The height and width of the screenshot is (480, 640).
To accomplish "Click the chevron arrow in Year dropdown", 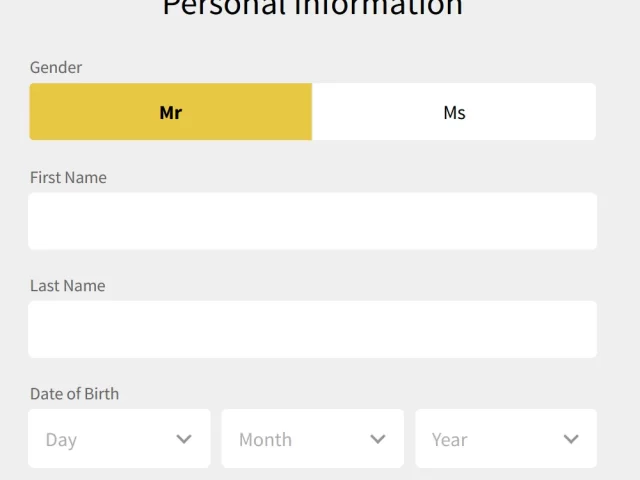I will tap(571, 439).
